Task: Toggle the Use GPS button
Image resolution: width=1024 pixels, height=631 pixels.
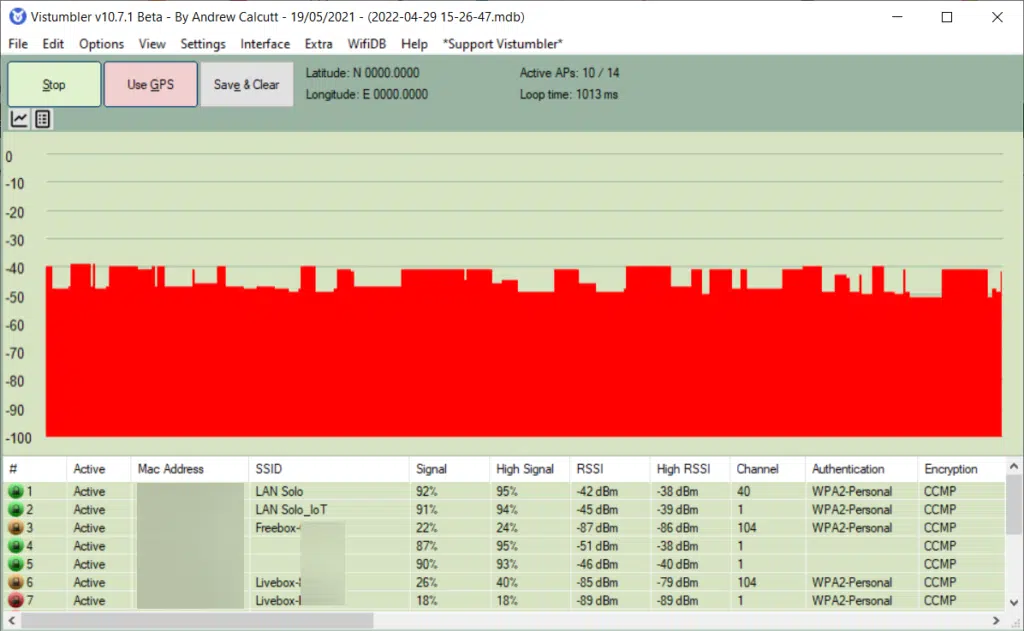Action: point(150,85)
